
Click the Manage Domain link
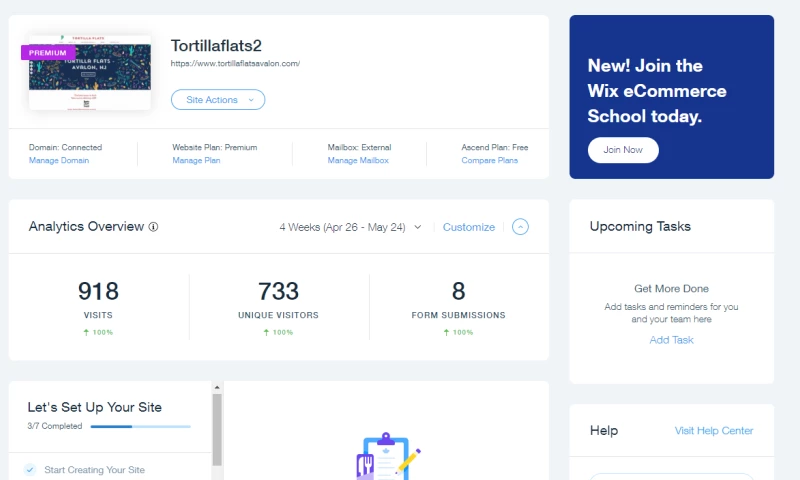[x=59, y=160]
